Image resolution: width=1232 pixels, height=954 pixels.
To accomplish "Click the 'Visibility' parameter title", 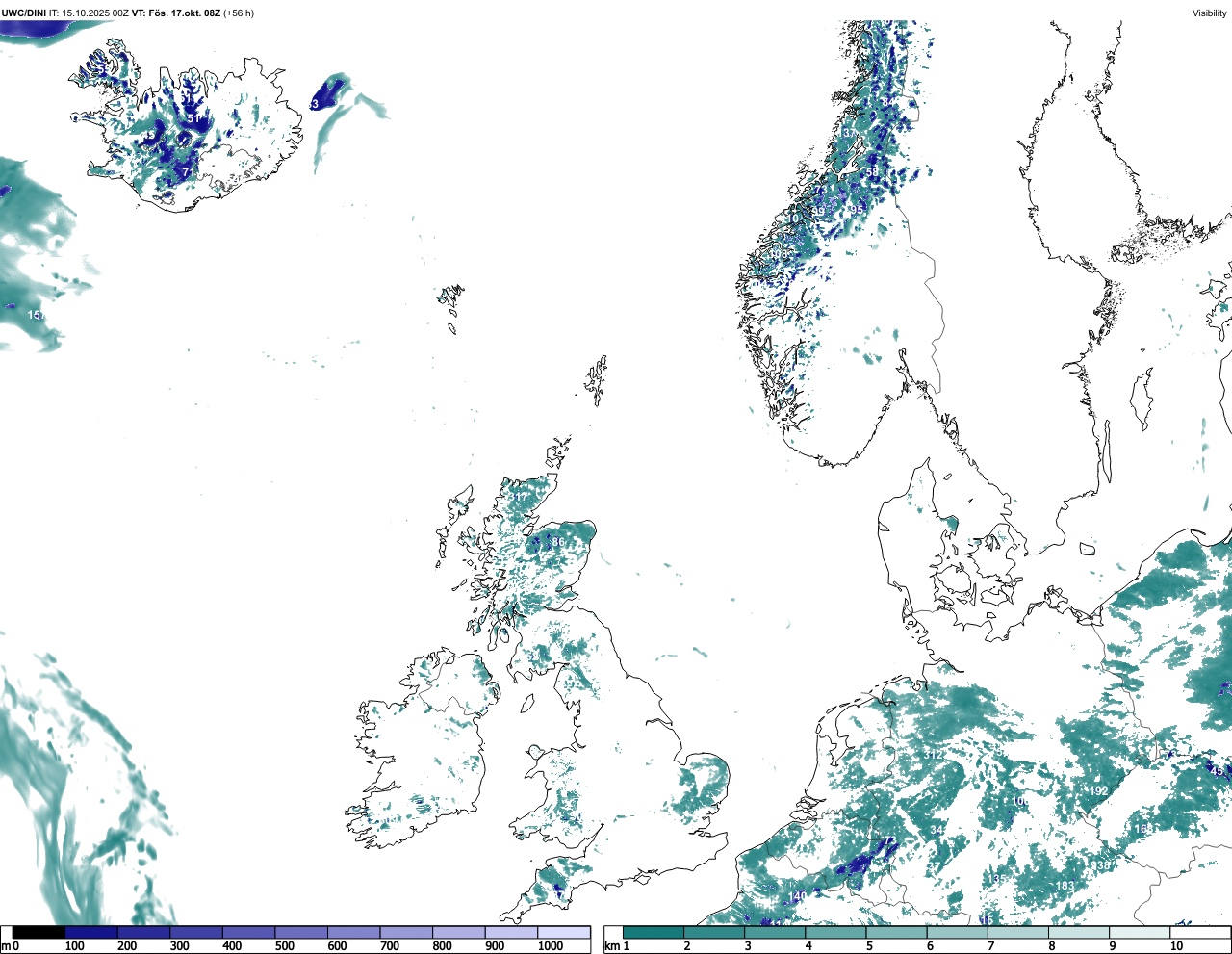I will pos(1210,13).
